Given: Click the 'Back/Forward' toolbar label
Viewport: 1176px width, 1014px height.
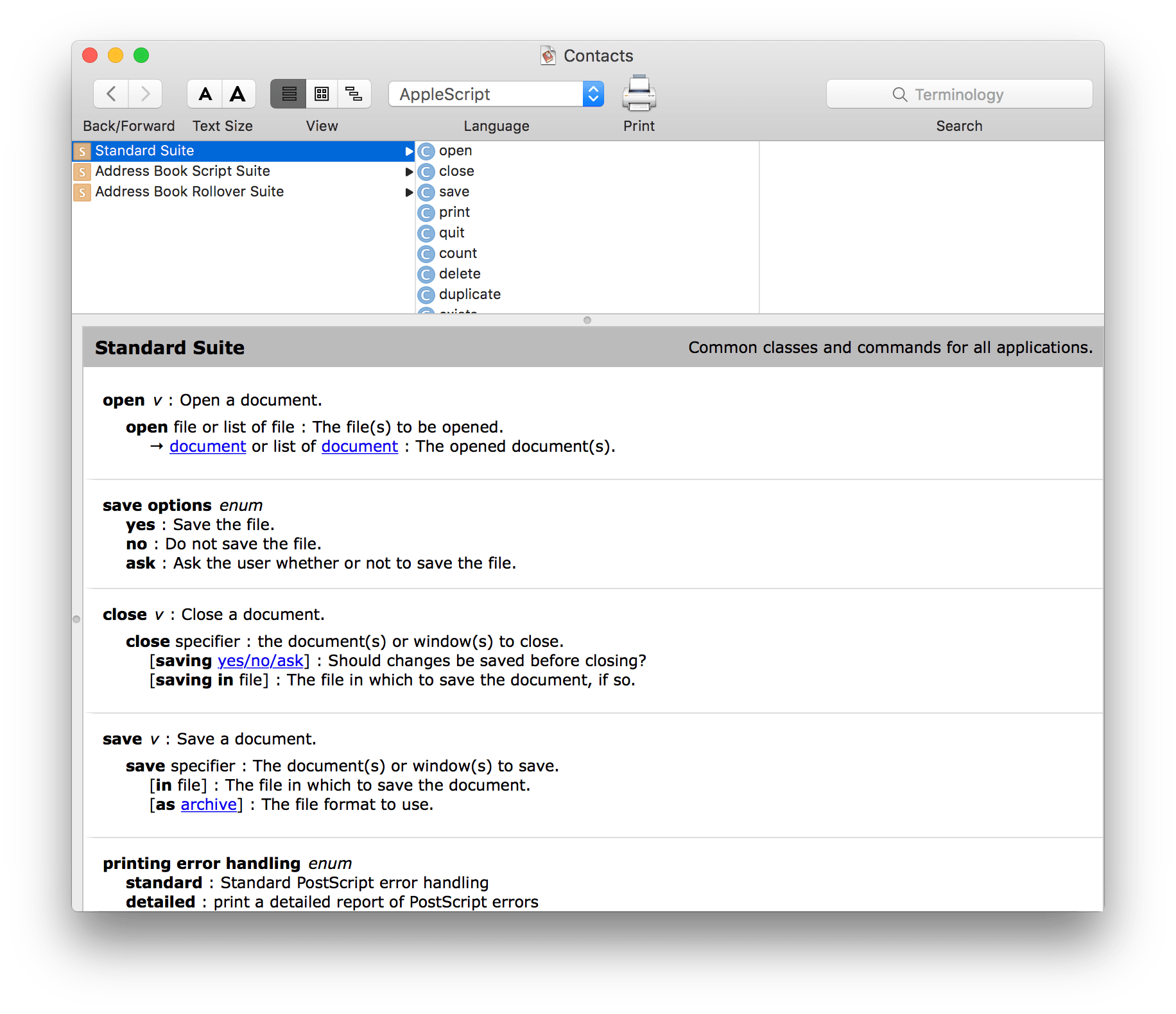Looking at the screenshot, I should coord(128,126).
